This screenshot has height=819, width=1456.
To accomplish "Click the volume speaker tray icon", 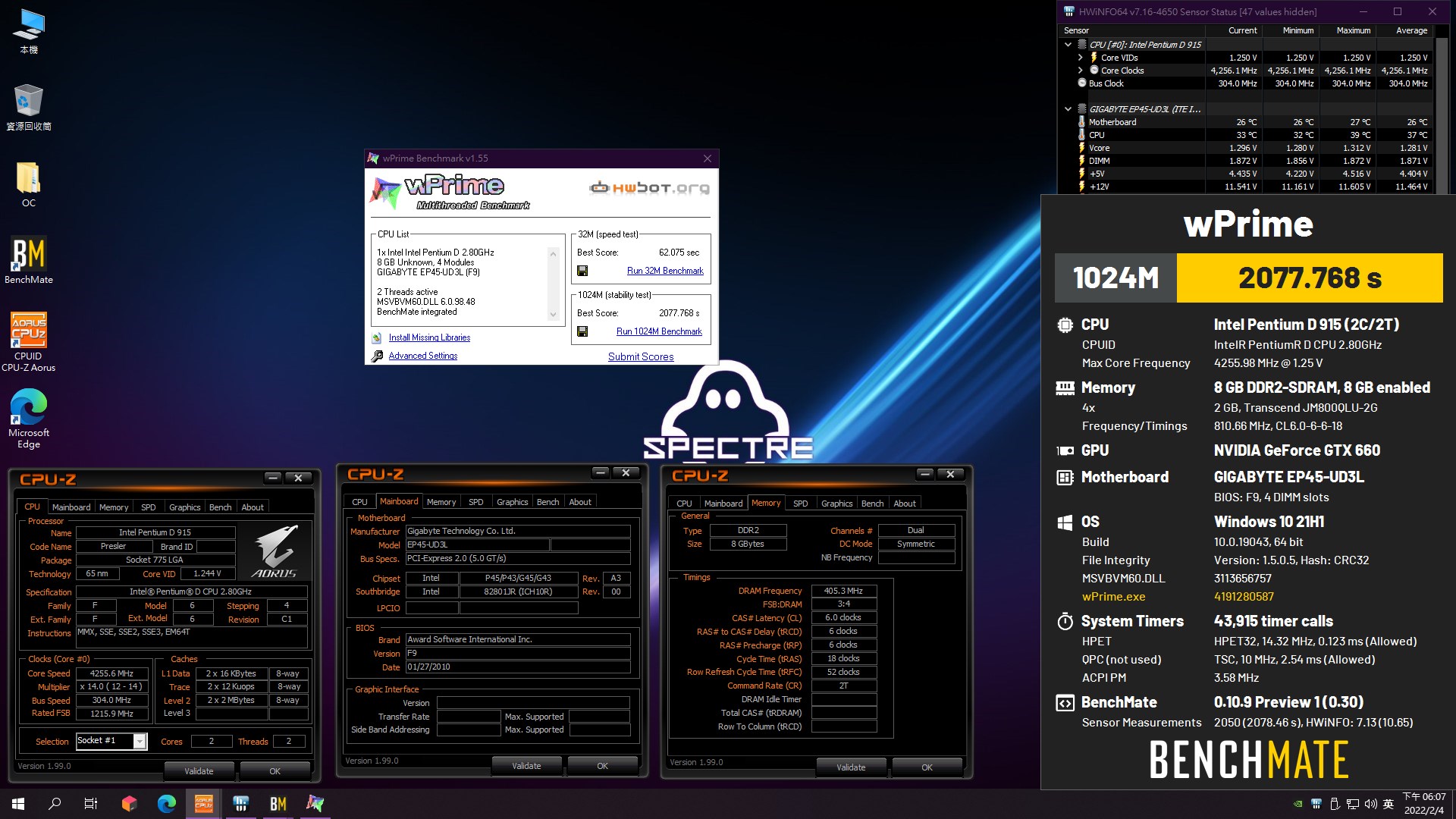I will (1370, 804).
